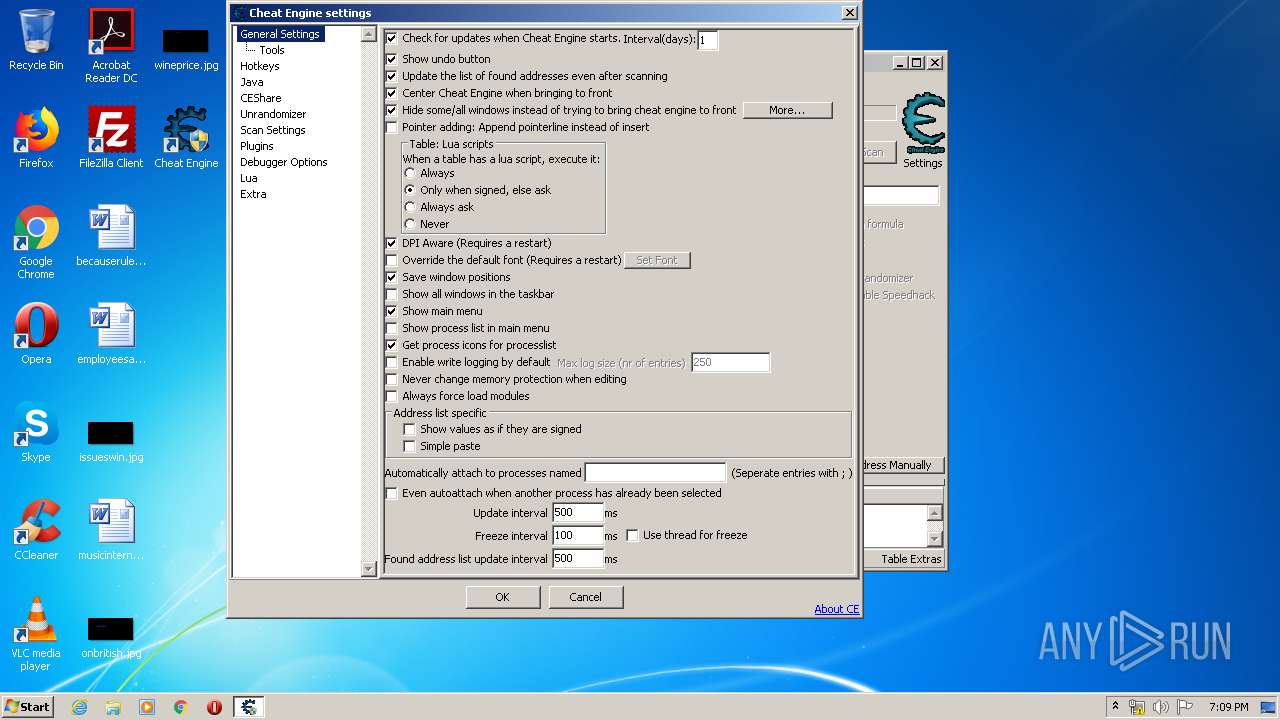Click the Found address list update interval field
The width and height of the screenshot is (1280, 720).
(577, 559)
